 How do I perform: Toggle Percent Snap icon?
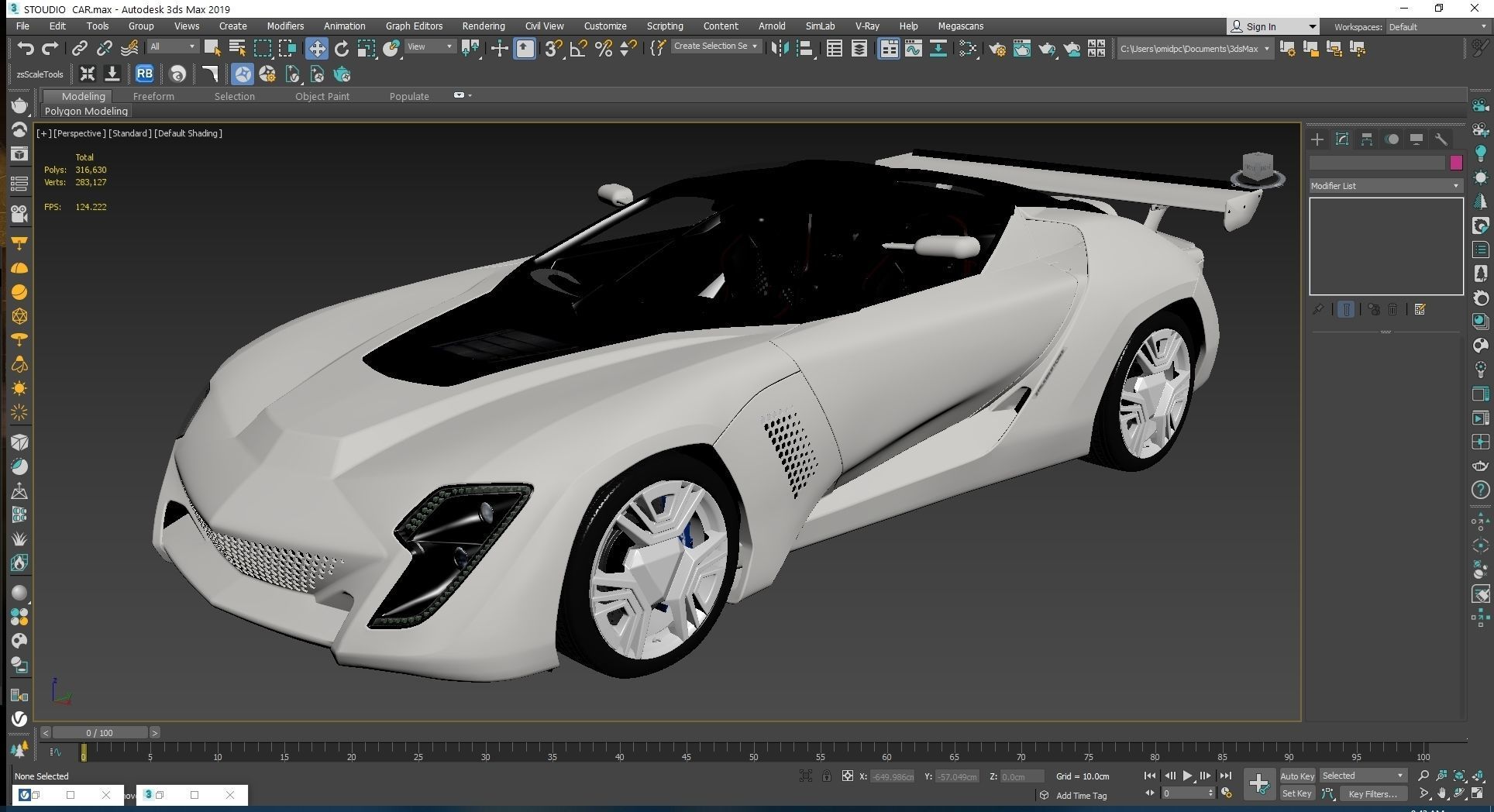pyautogui.click(x=603, y=48)
